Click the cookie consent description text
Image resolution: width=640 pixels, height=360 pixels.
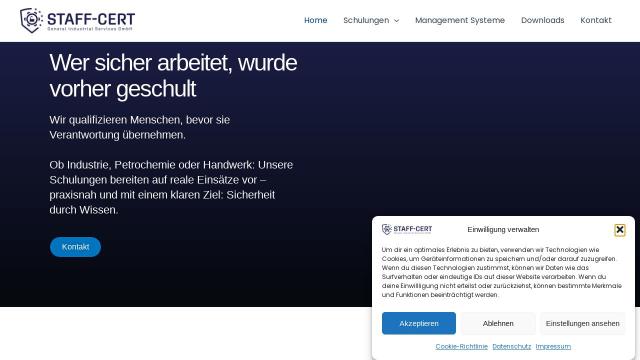(502, 272)
